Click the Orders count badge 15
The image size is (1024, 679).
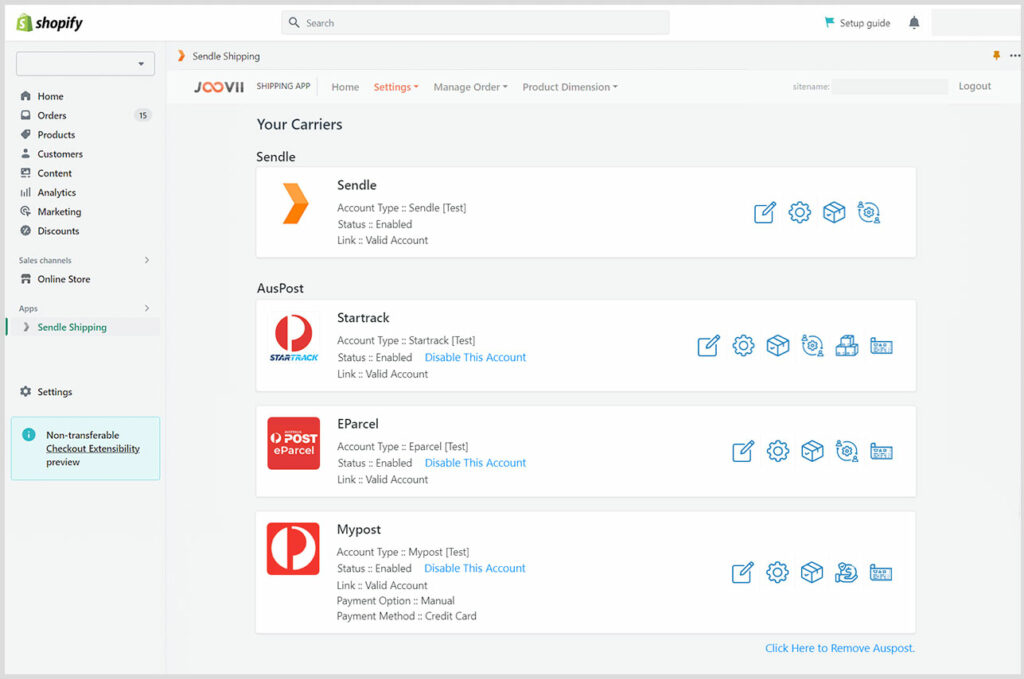(142, 116)
